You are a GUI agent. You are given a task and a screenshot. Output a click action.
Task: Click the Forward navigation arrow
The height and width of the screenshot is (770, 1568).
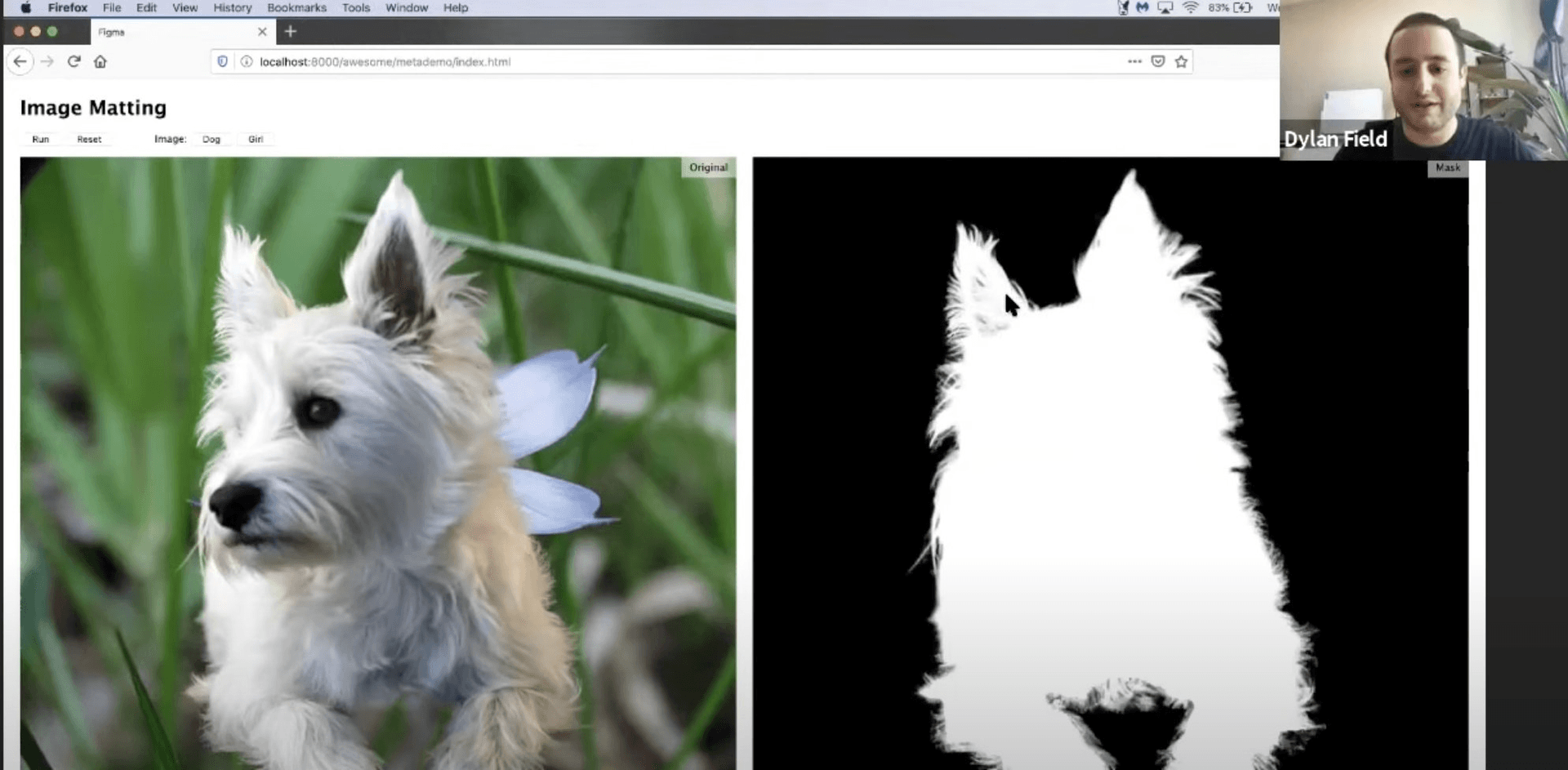(47, 62)
